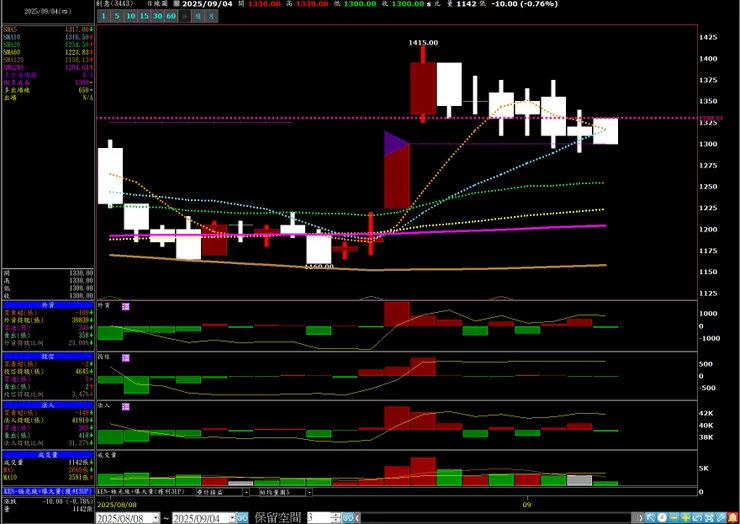This screenshot has height=524, width=740.
Task: Click the MA10 3591張 volume row
Action: click(x=48, y=478)
